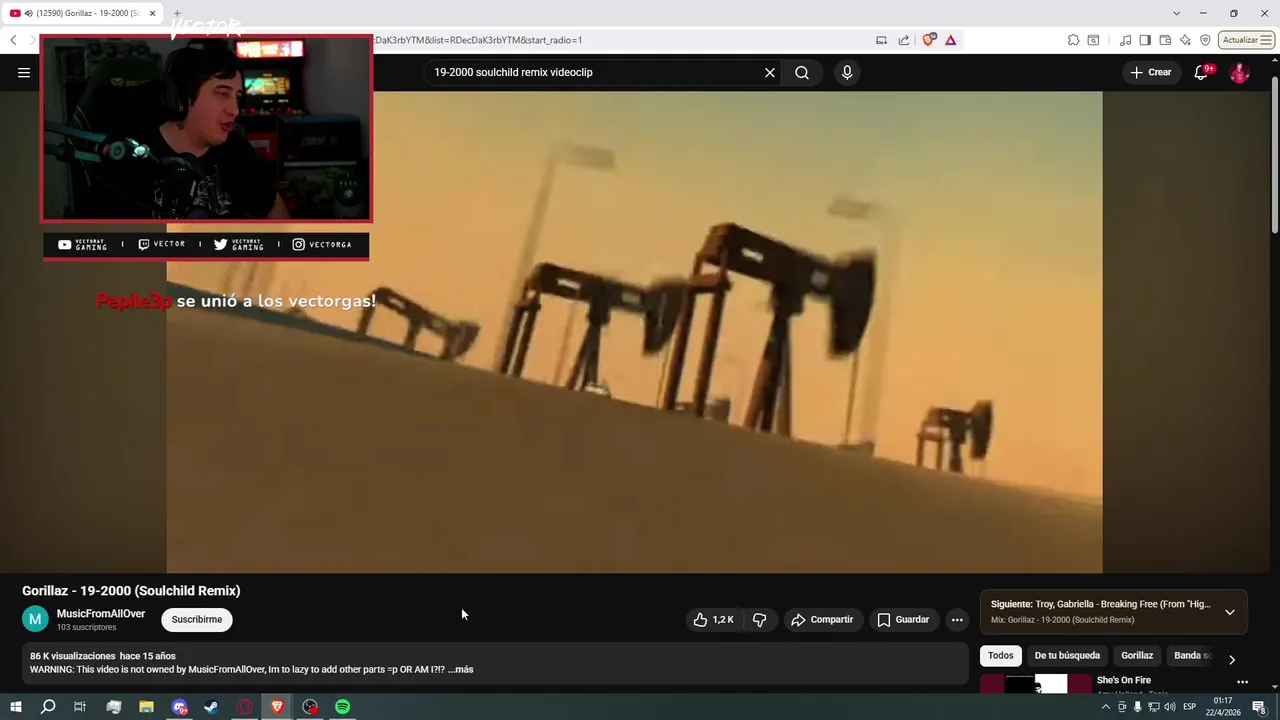Open the YouTube hamburger guide menu
The image size is (1280, 720).
point(24,72)
